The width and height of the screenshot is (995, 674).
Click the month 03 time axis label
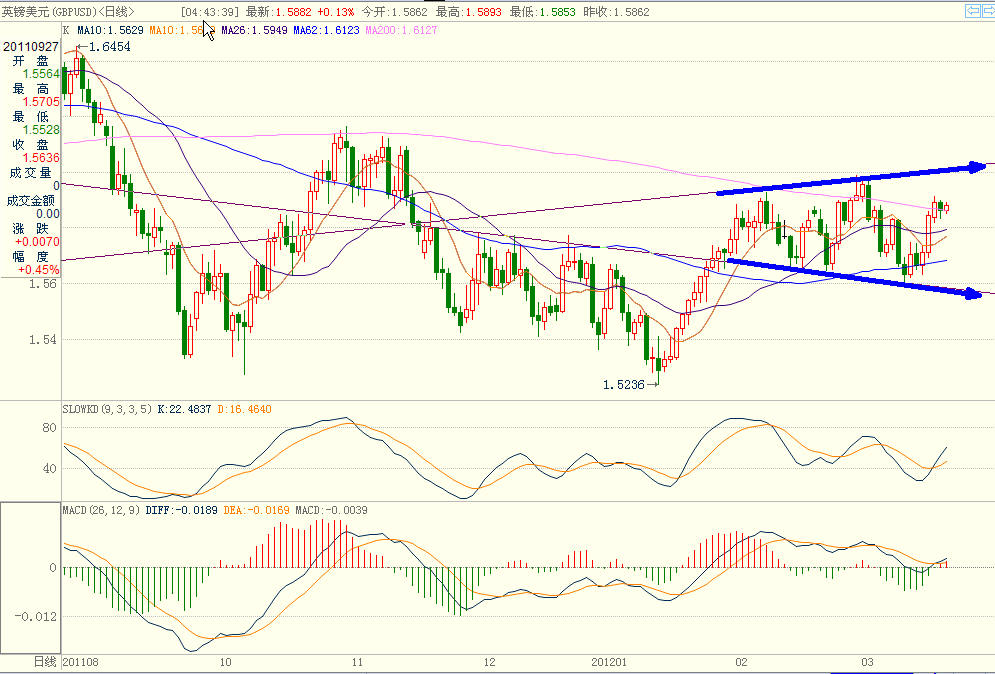tap(867, 663)
